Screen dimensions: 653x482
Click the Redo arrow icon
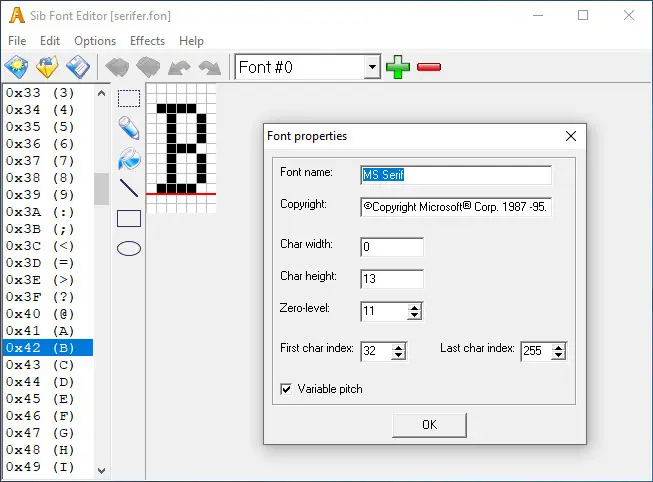coord(210,67)
